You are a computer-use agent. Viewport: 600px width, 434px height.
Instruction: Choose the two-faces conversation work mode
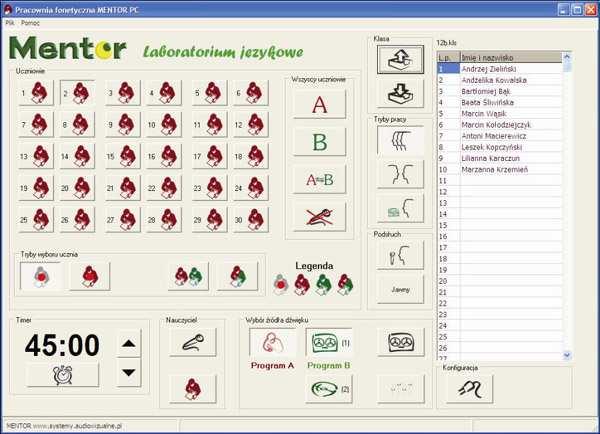coord(400,174)
